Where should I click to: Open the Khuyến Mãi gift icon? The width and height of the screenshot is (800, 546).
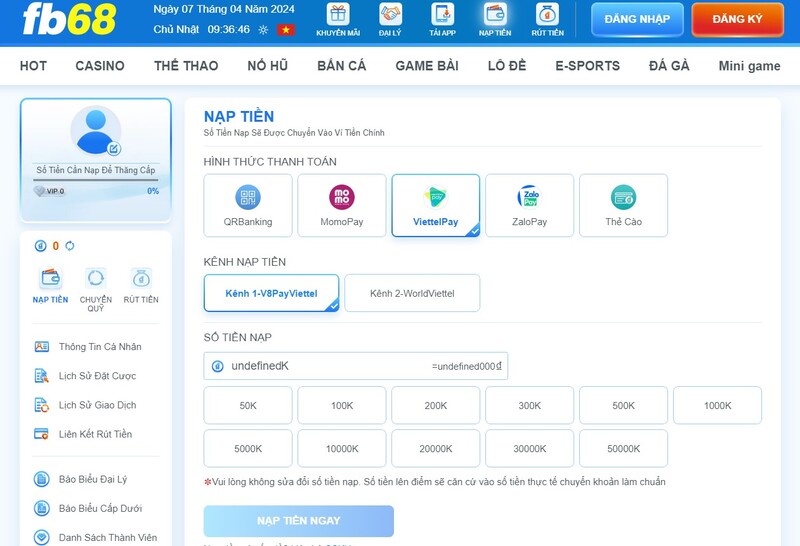(338, 14)
